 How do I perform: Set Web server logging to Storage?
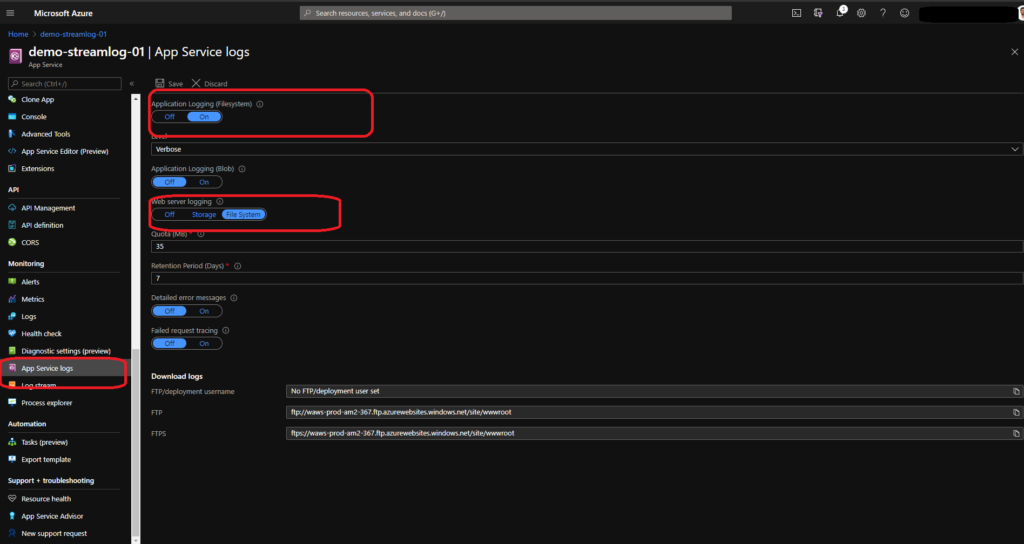(x=204, y=214)
